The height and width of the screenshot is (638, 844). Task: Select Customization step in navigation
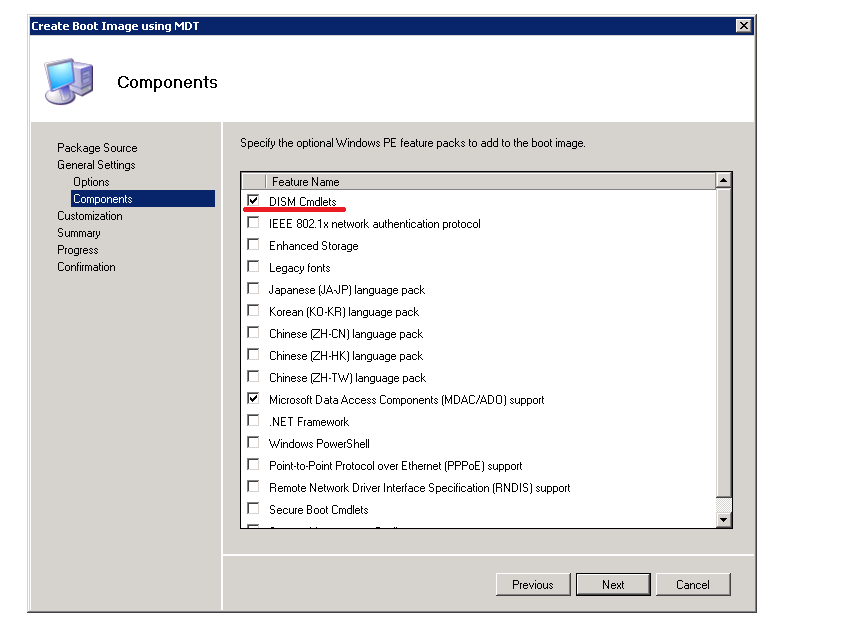tap(90, 216)
